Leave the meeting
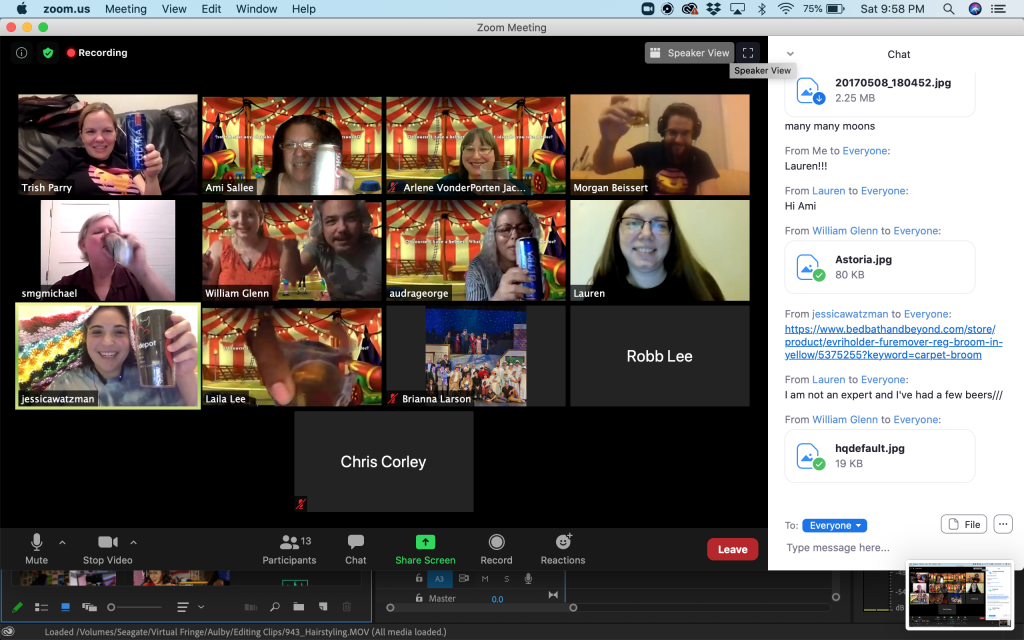 coord(732,549)
